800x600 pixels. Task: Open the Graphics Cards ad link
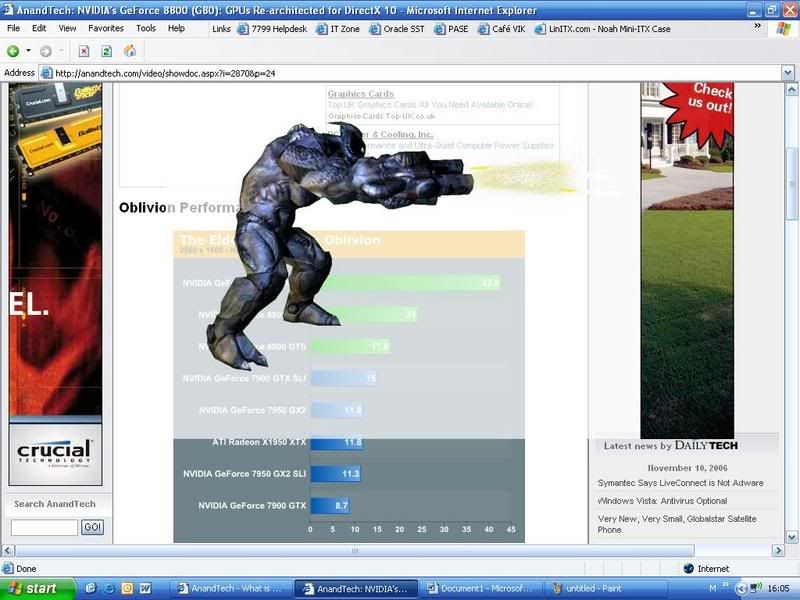click(x=361, y=94)
